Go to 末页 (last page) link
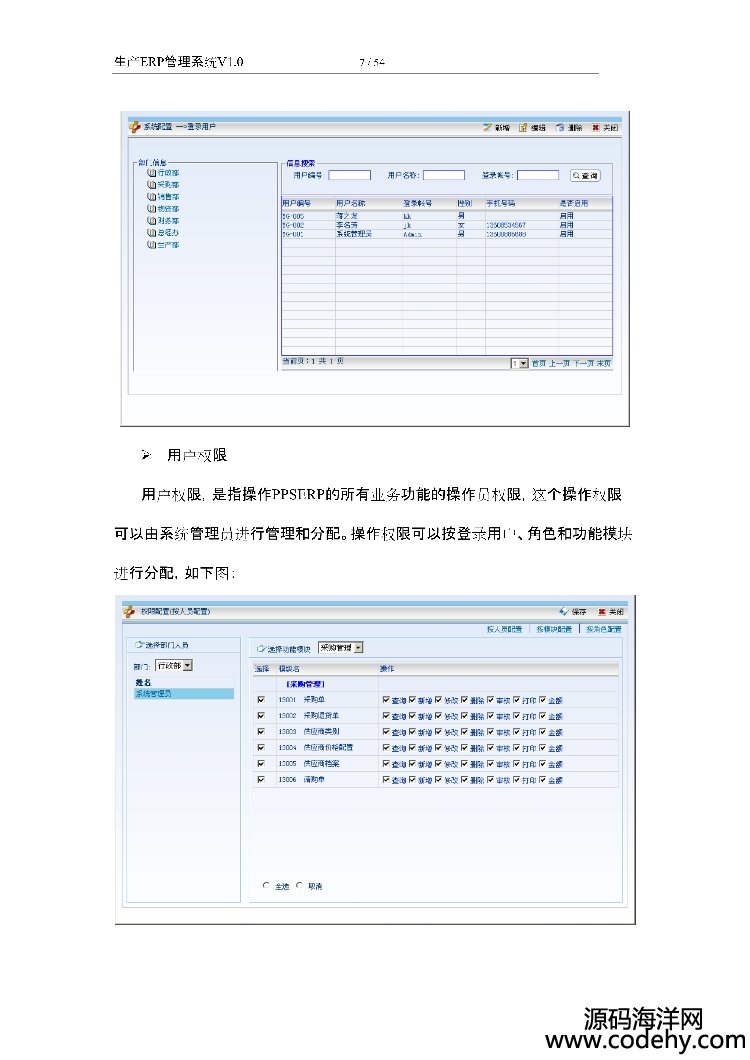 (604, 364)
